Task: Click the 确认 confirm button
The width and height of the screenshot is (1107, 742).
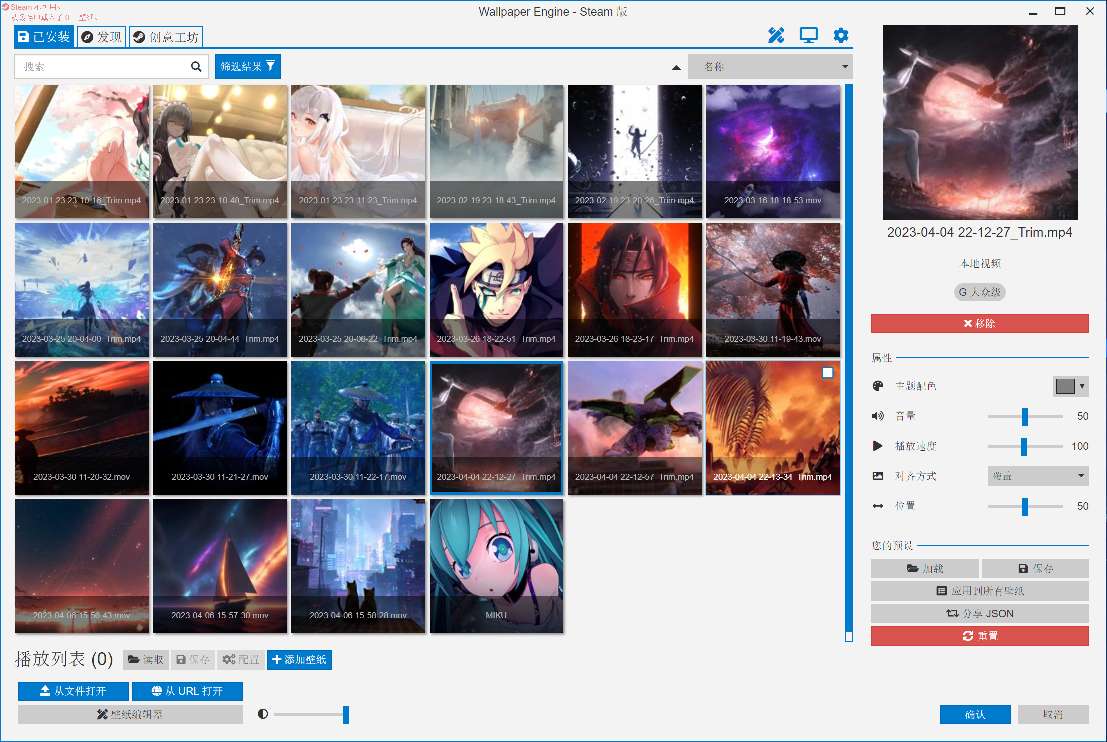Action: [x=975, y=714]
